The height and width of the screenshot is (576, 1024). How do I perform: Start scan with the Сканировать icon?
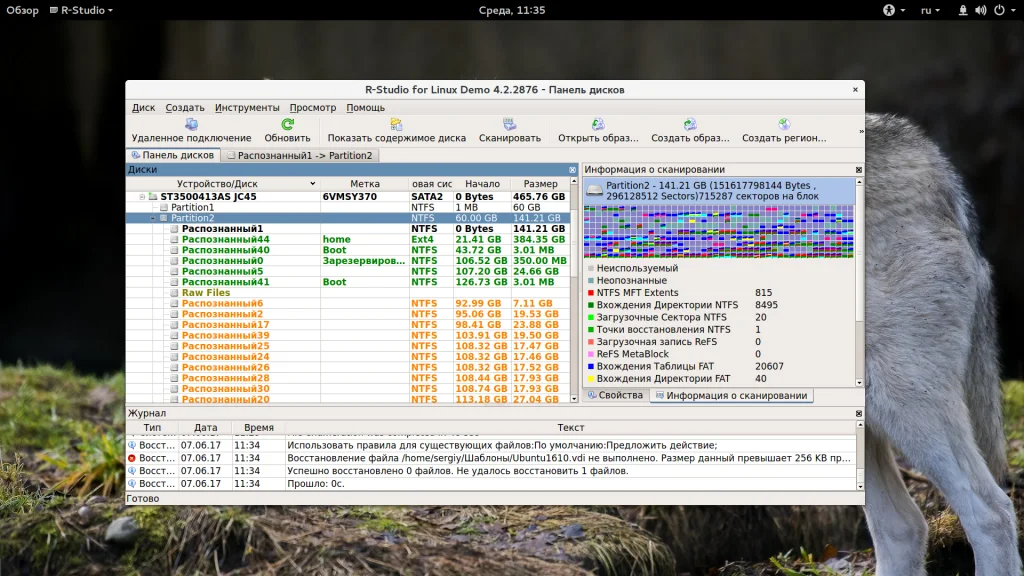[509, 125]
